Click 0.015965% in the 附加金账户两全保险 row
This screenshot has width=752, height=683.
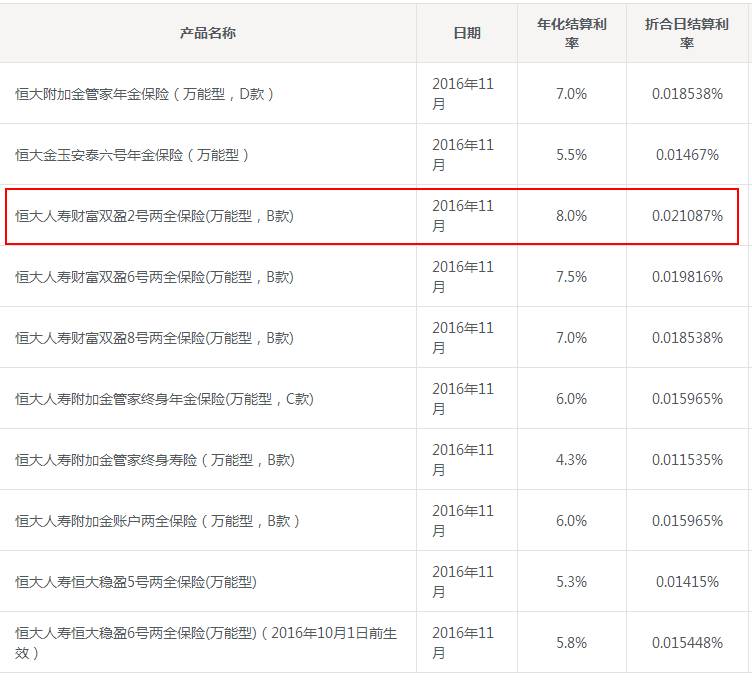point(687,520)
